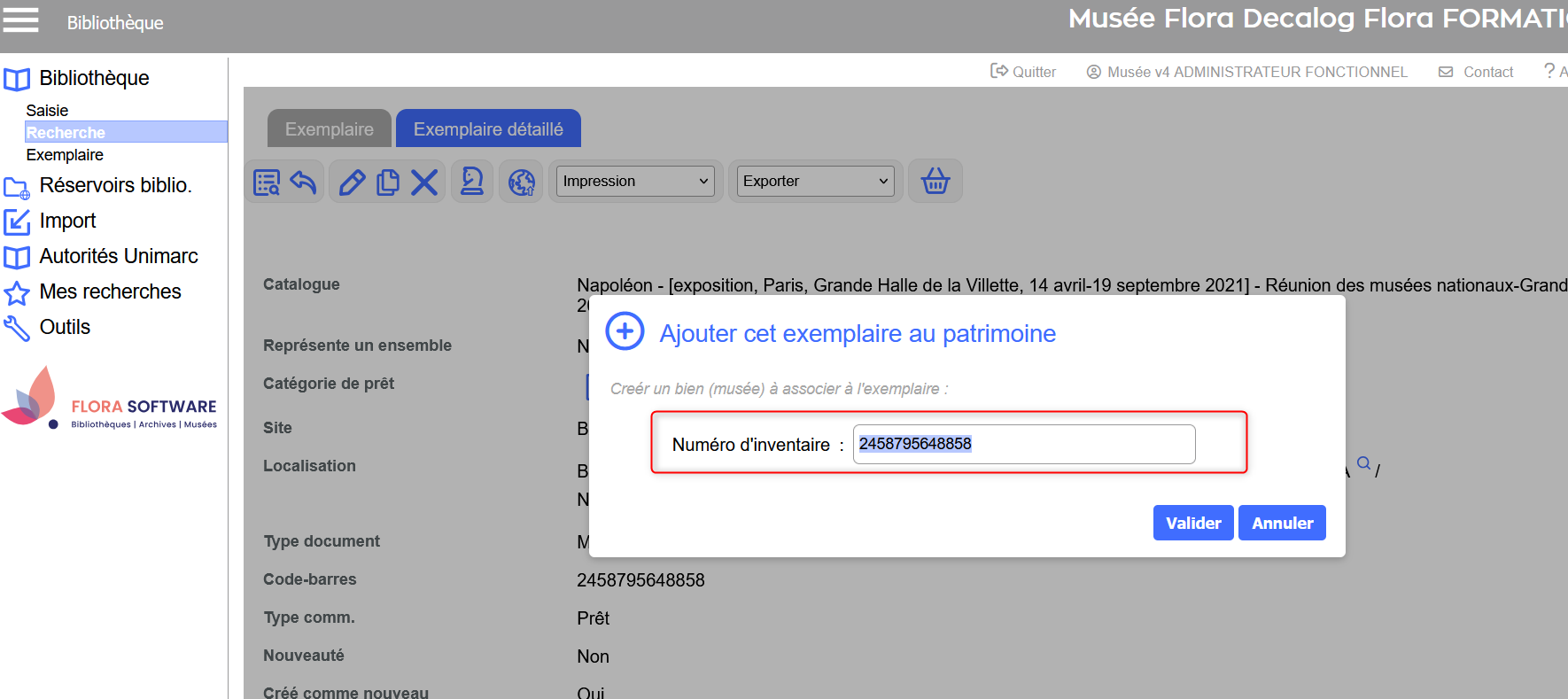
Task: Click the globe share icon
Action: click(521, 183)
